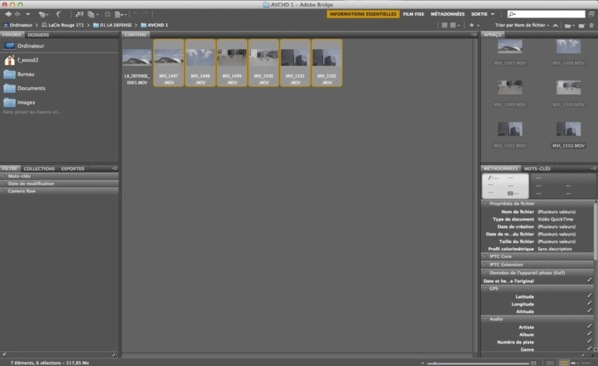Screen dimensions: 598x366
Task: Rotate 90° clockwise icon in toolbar
Action: pos(146,14)
